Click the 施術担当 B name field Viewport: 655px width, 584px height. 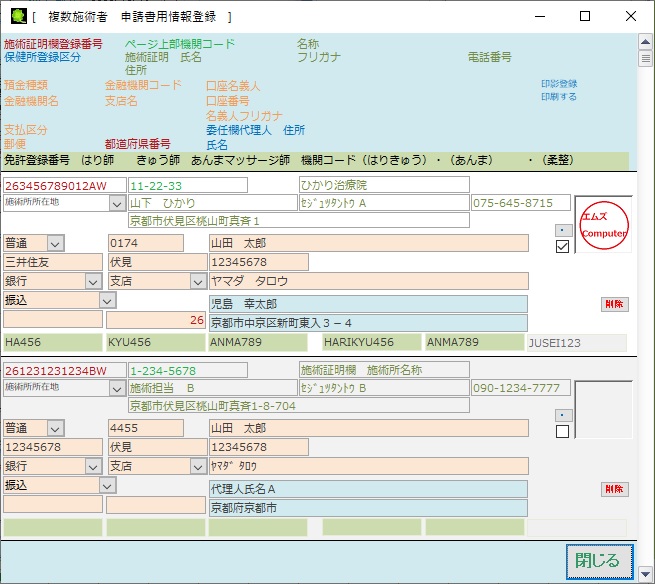point(213,388)
